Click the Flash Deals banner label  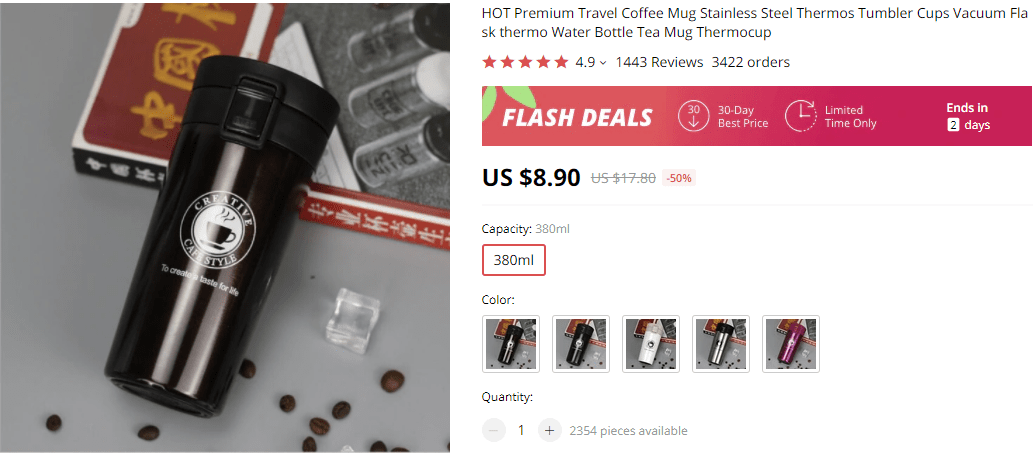coord(577,117)
